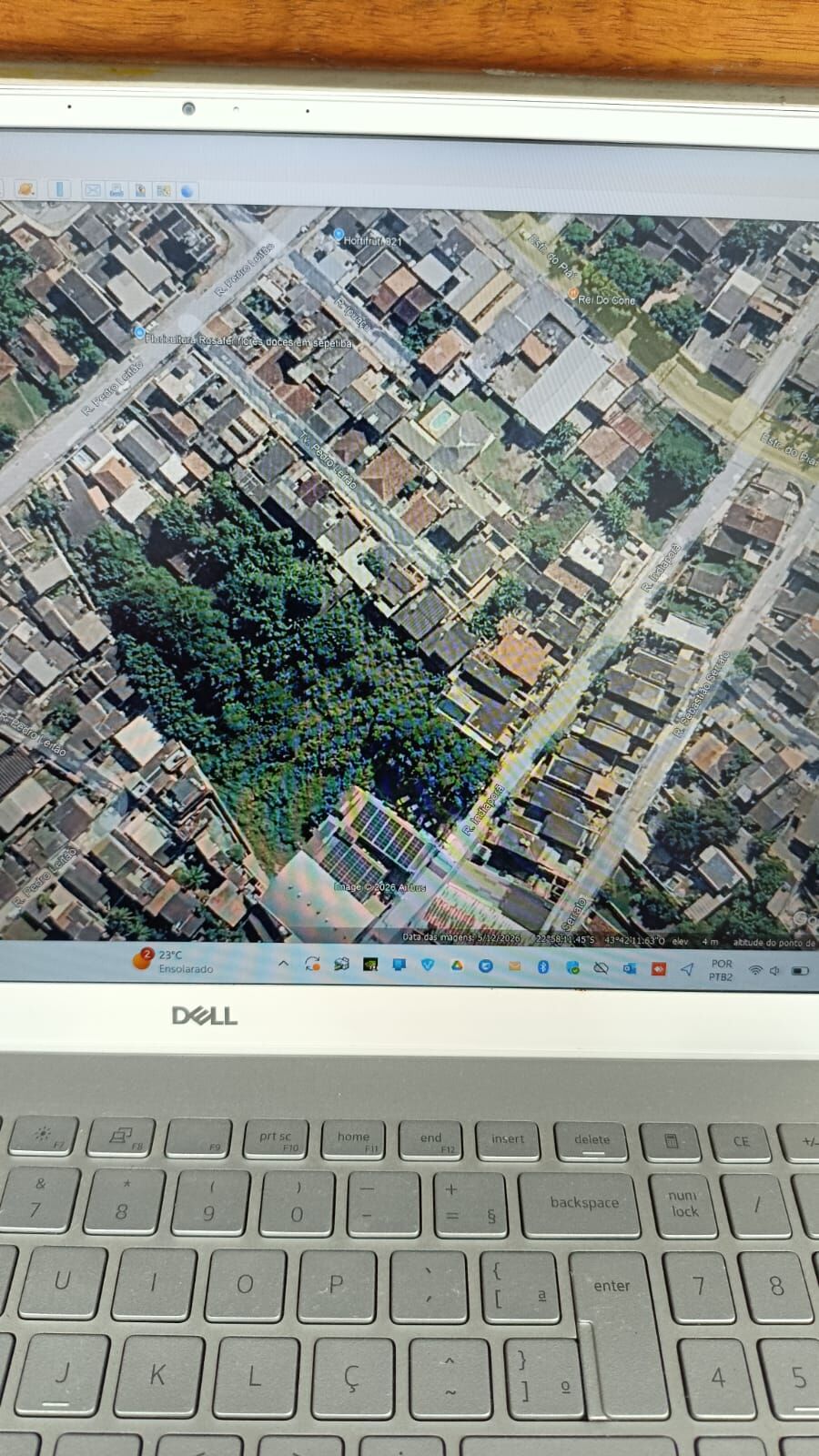Click the 'Data das imagens' status text
The height and width of the screenshot is (1456, 819).
pyautogui.click(x=462, y=937)
